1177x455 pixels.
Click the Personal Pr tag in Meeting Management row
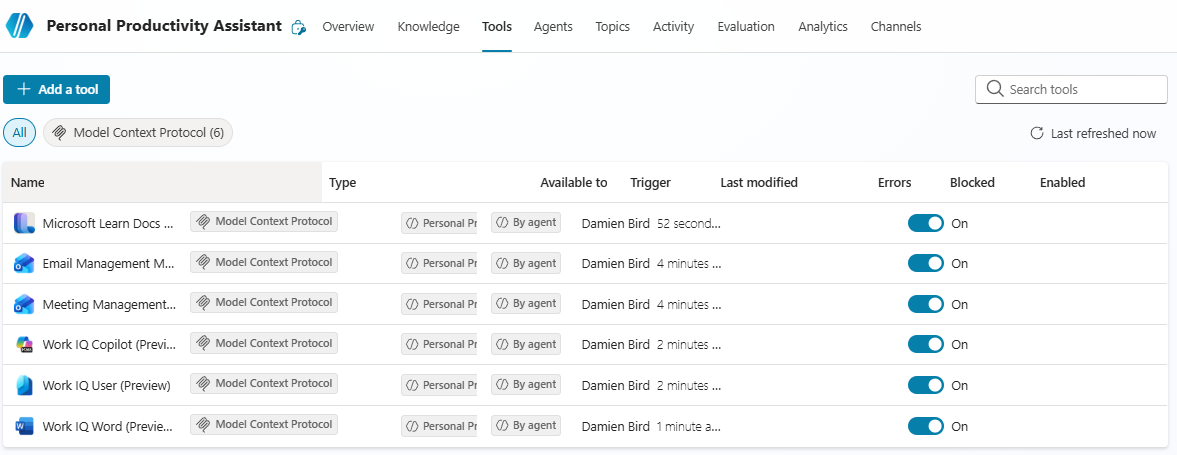coord(439,304)
